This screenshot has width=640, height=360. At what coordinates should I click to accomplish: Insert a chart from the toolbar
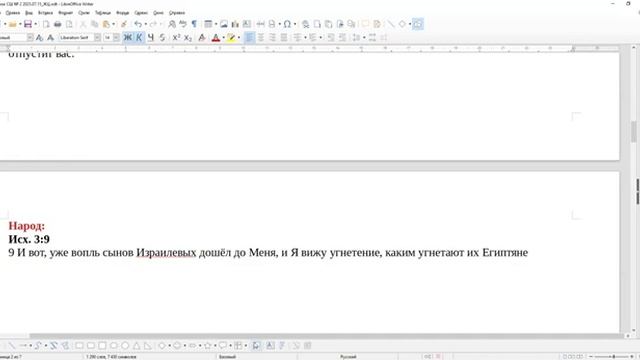click(235, 24)
